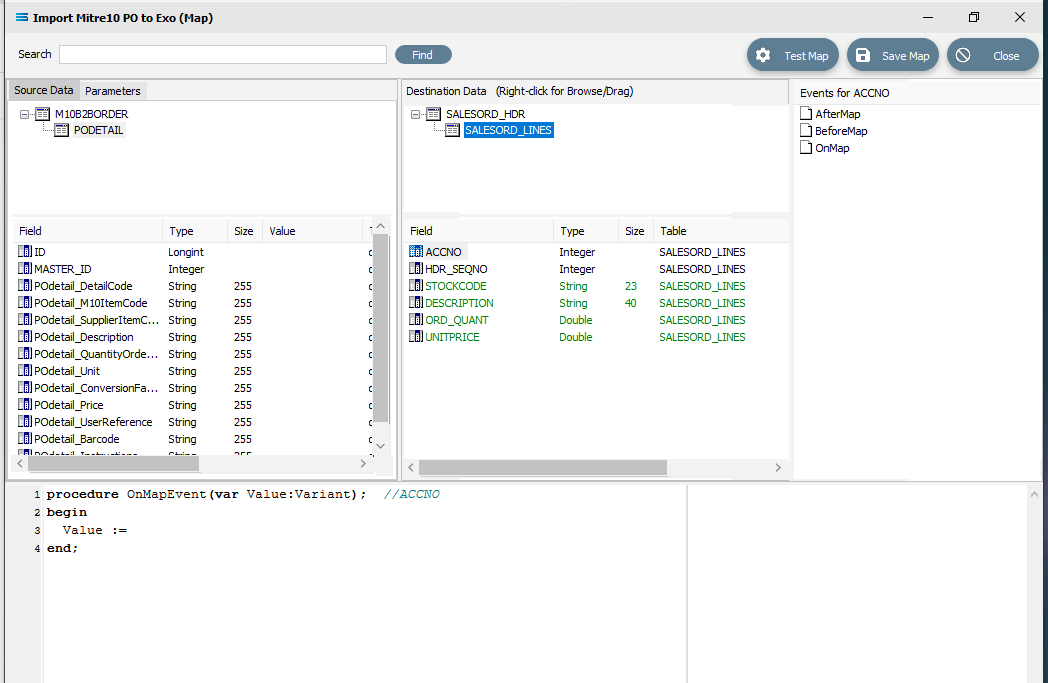Click the app icon in the title bar
The height and width of the screenshot is (683, 1048).
tap(22, 17)
